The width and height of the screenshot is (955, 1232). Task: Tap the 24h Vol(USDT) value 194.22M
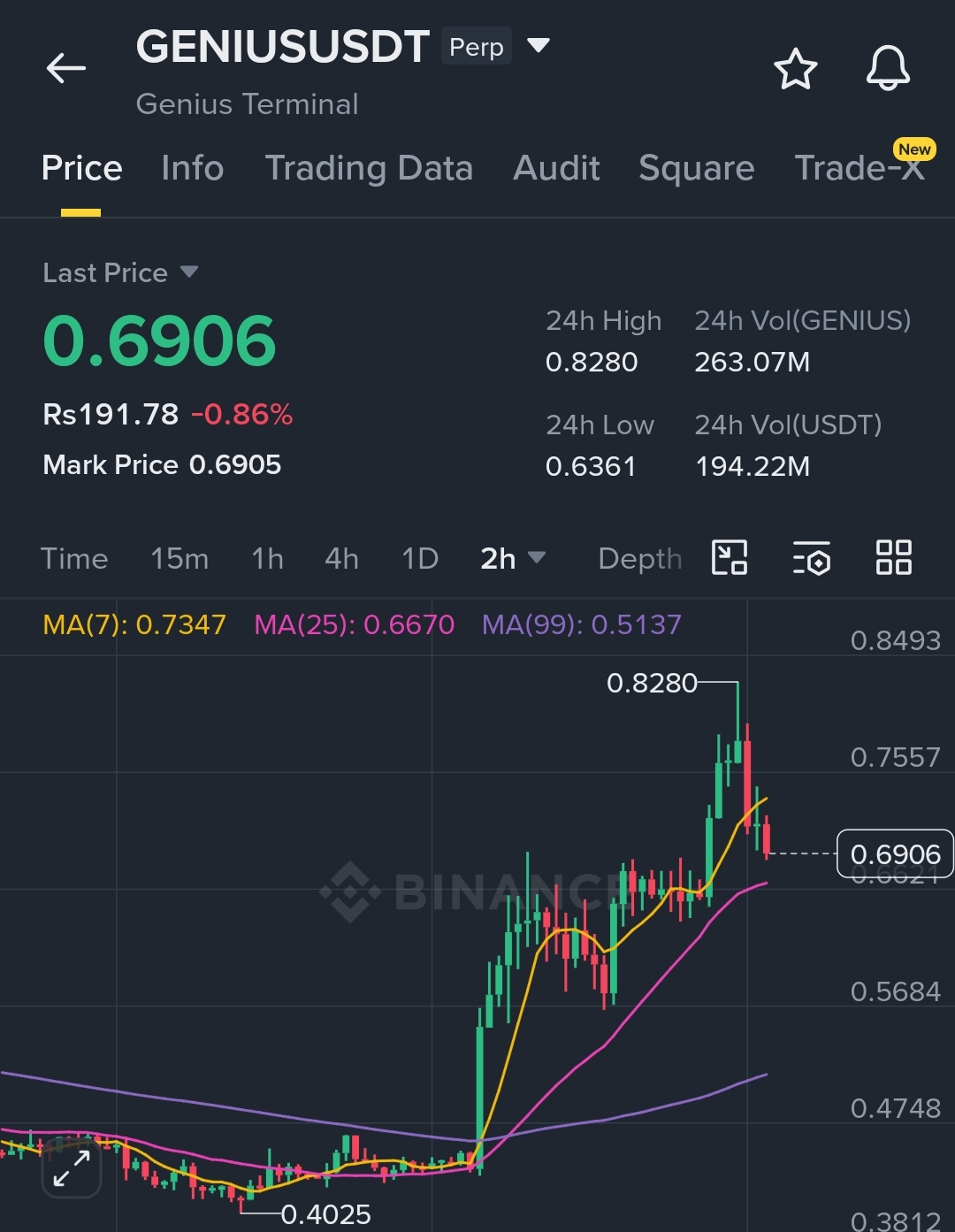tap(753, 466)
